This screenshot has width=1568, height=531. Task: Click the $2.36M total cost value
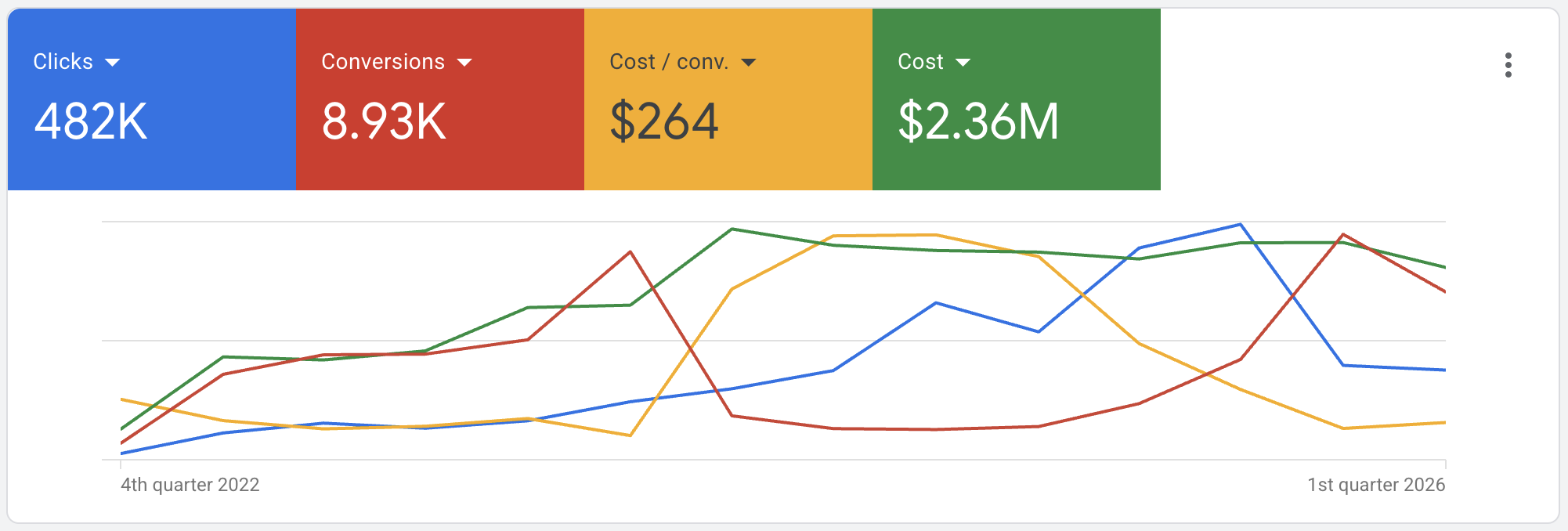click(978, 122)
